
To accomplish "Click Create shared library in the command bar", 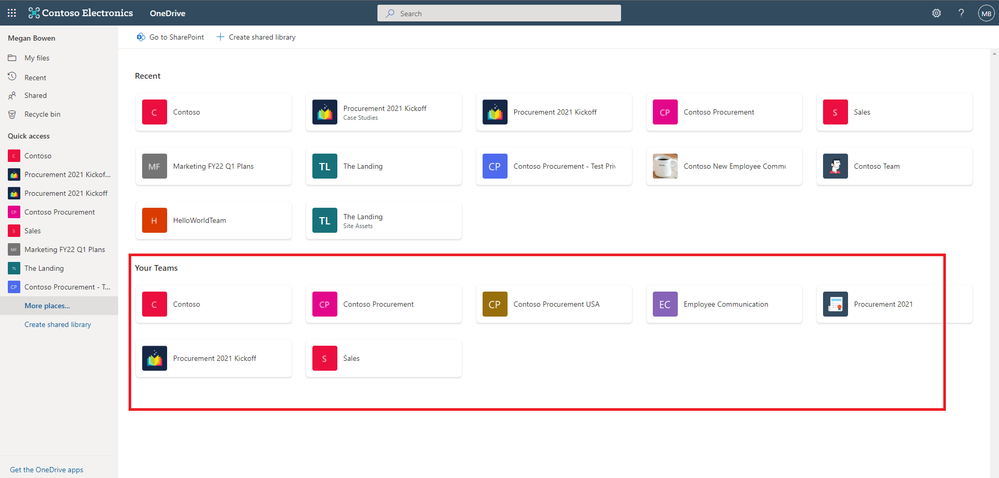I will (x=256, y=37).
